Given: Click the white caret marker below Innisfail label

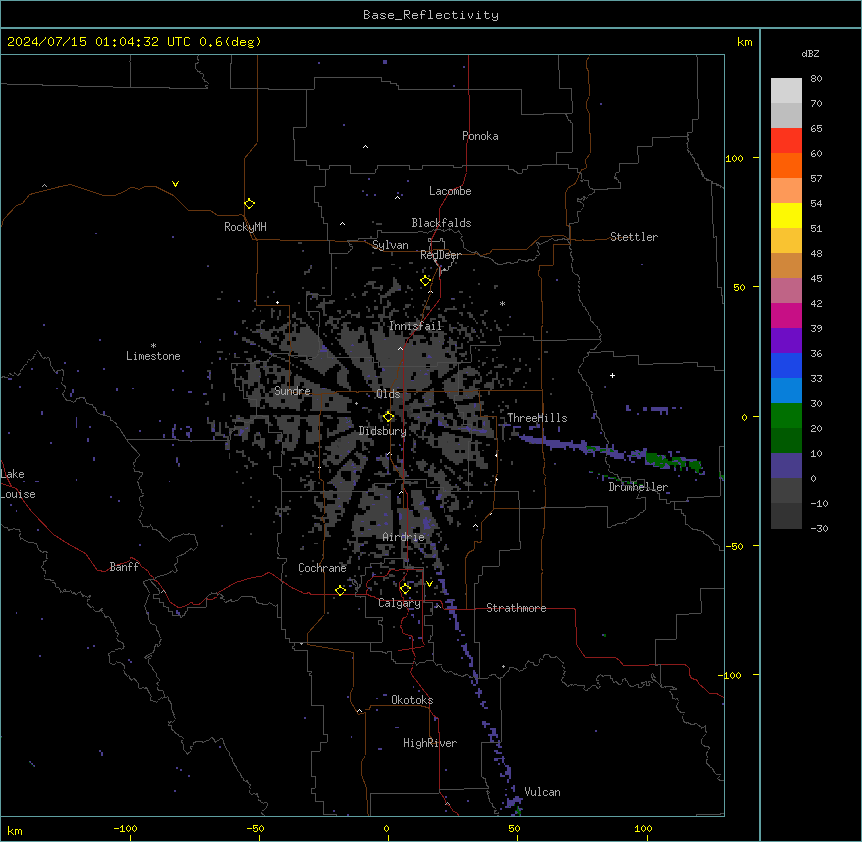Looking at the screenshot, I should pos(400,348).
